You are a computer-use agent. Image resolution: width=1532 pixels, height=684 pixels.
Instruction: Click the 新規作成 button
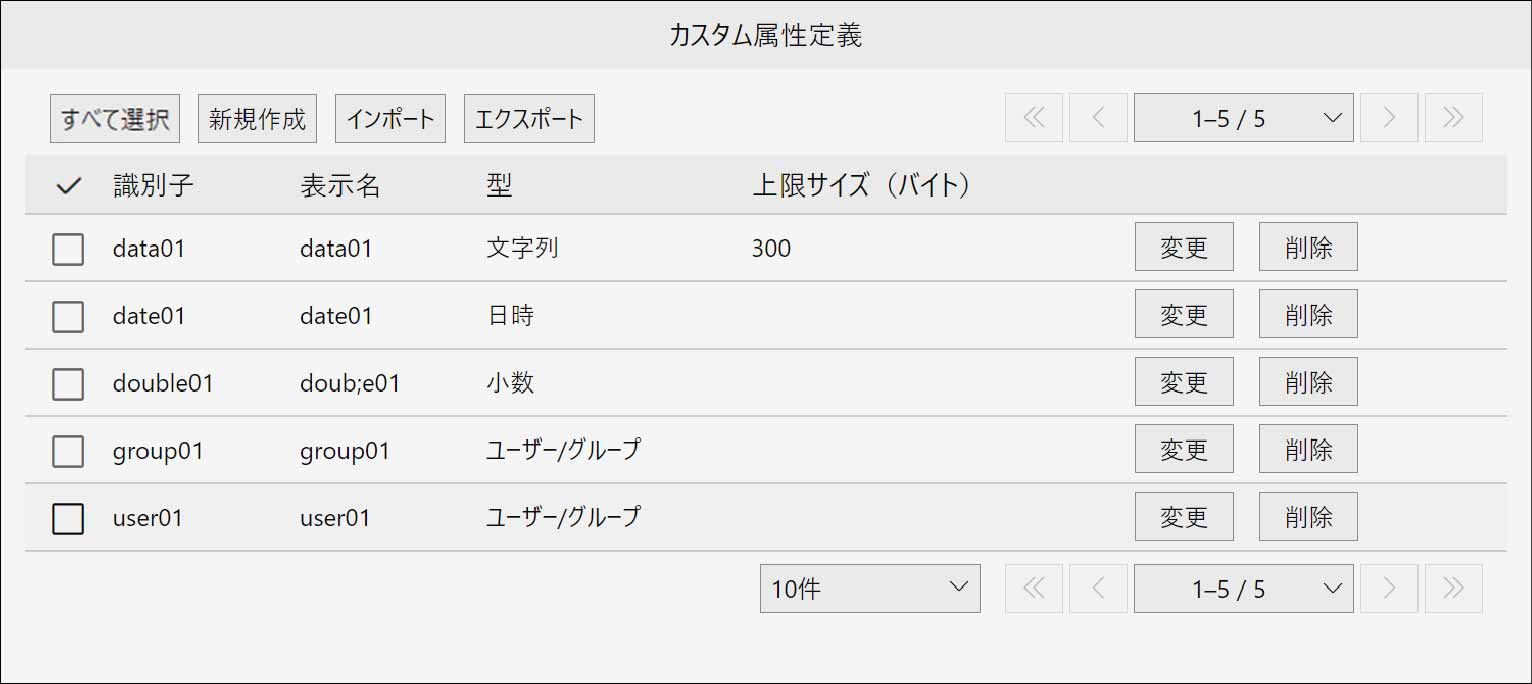[257, 119]
